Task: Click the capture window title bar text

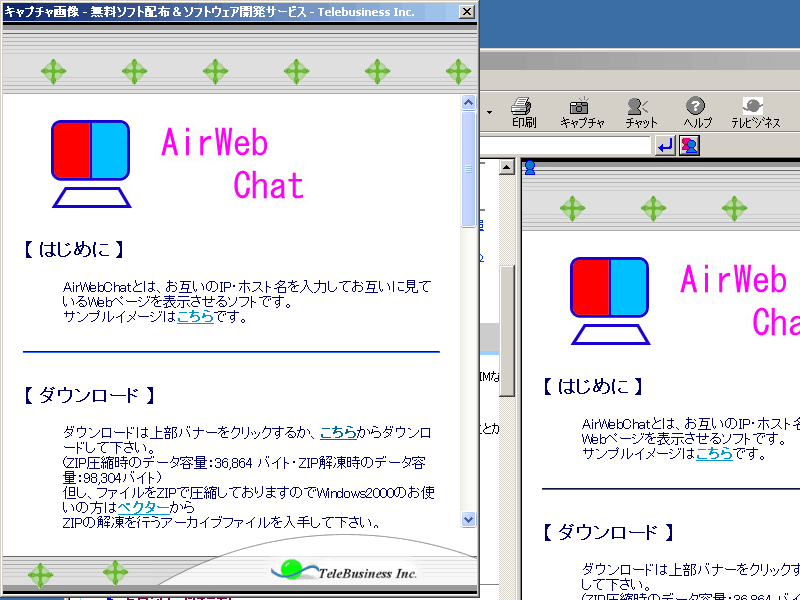Action: point(210,12)
